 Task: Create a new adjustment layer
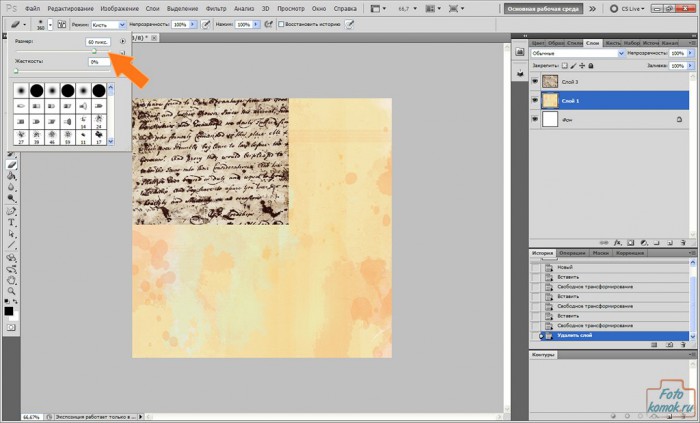pos(644,241)
